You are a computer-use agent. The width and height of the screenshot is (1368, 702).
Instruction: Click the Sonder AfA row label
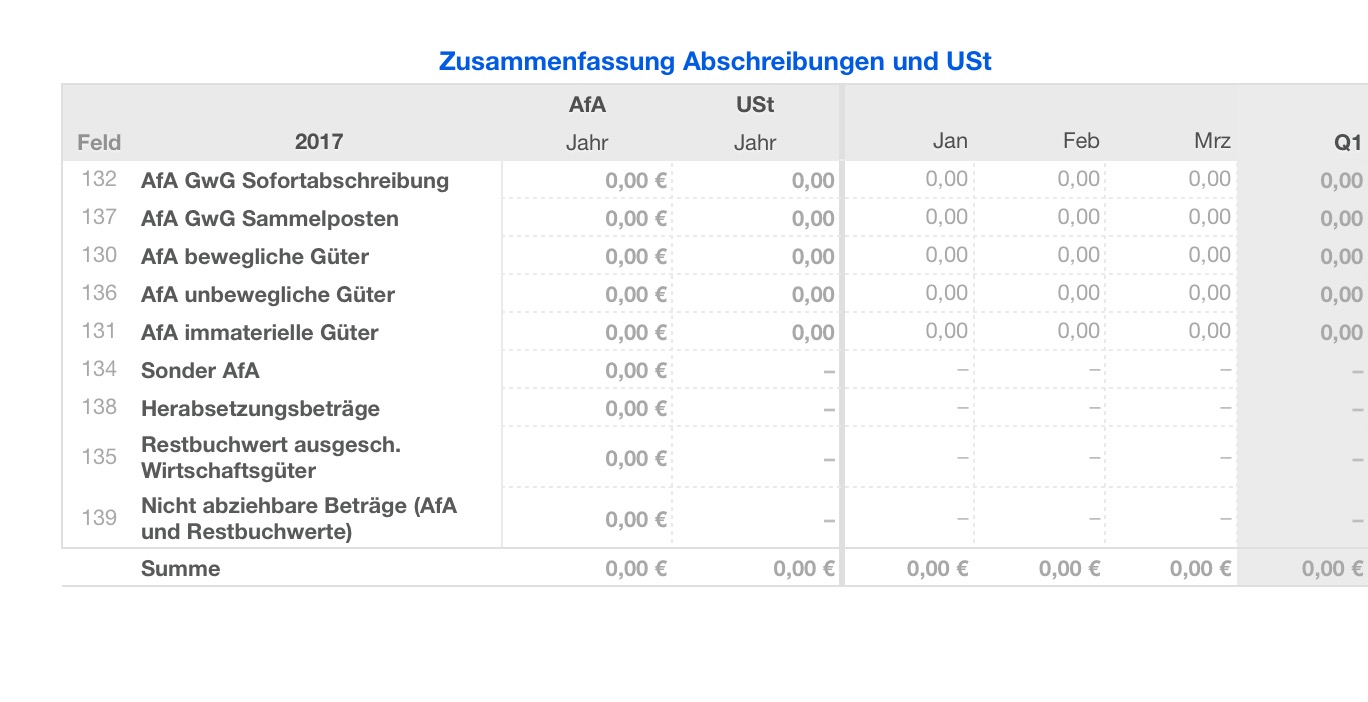200,371
